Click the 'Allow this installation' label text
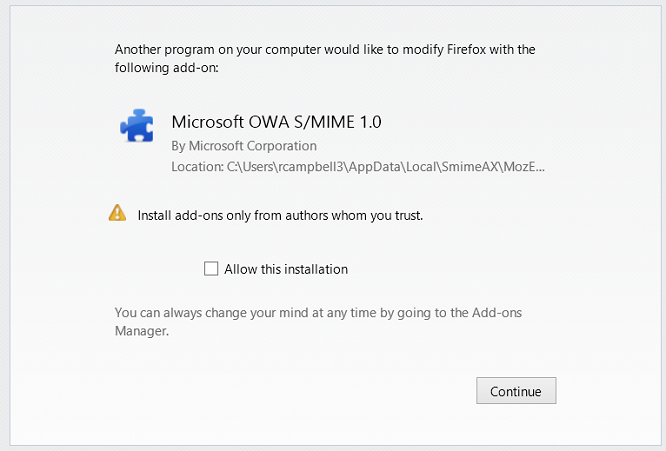 pyautogui.click(x=286, y=269)
